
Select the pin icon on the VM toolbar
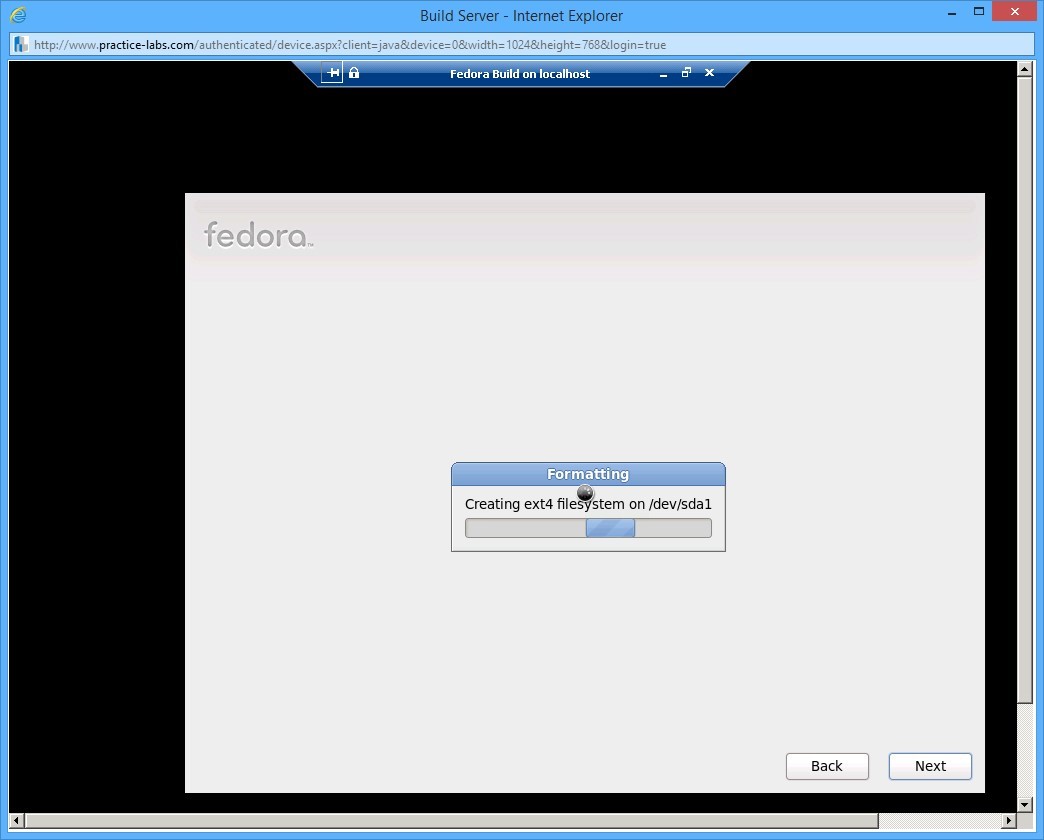[x=332, y=72]
